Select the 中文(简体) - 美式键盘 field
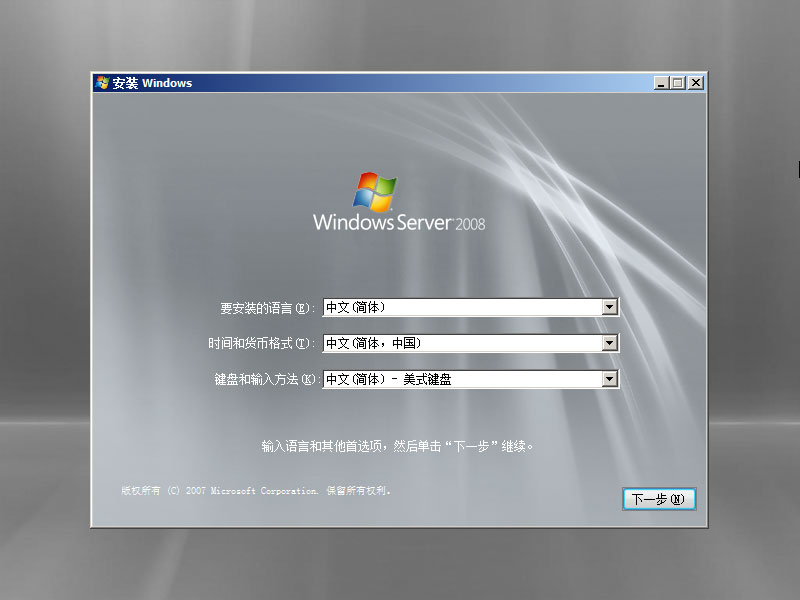The width and height of the screenshot is (800, 600). (x=471, y=379)
